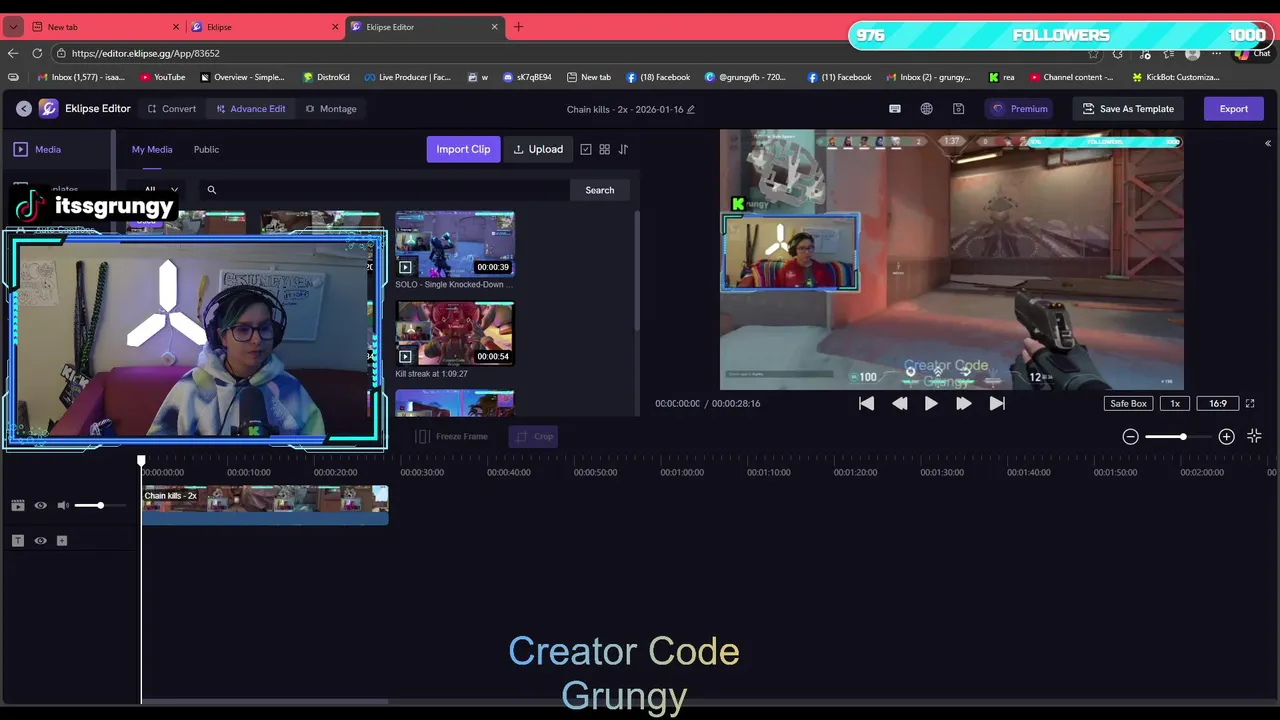
Task: Click the select-all checkbox icon in media toolbar
Action: 586,149
